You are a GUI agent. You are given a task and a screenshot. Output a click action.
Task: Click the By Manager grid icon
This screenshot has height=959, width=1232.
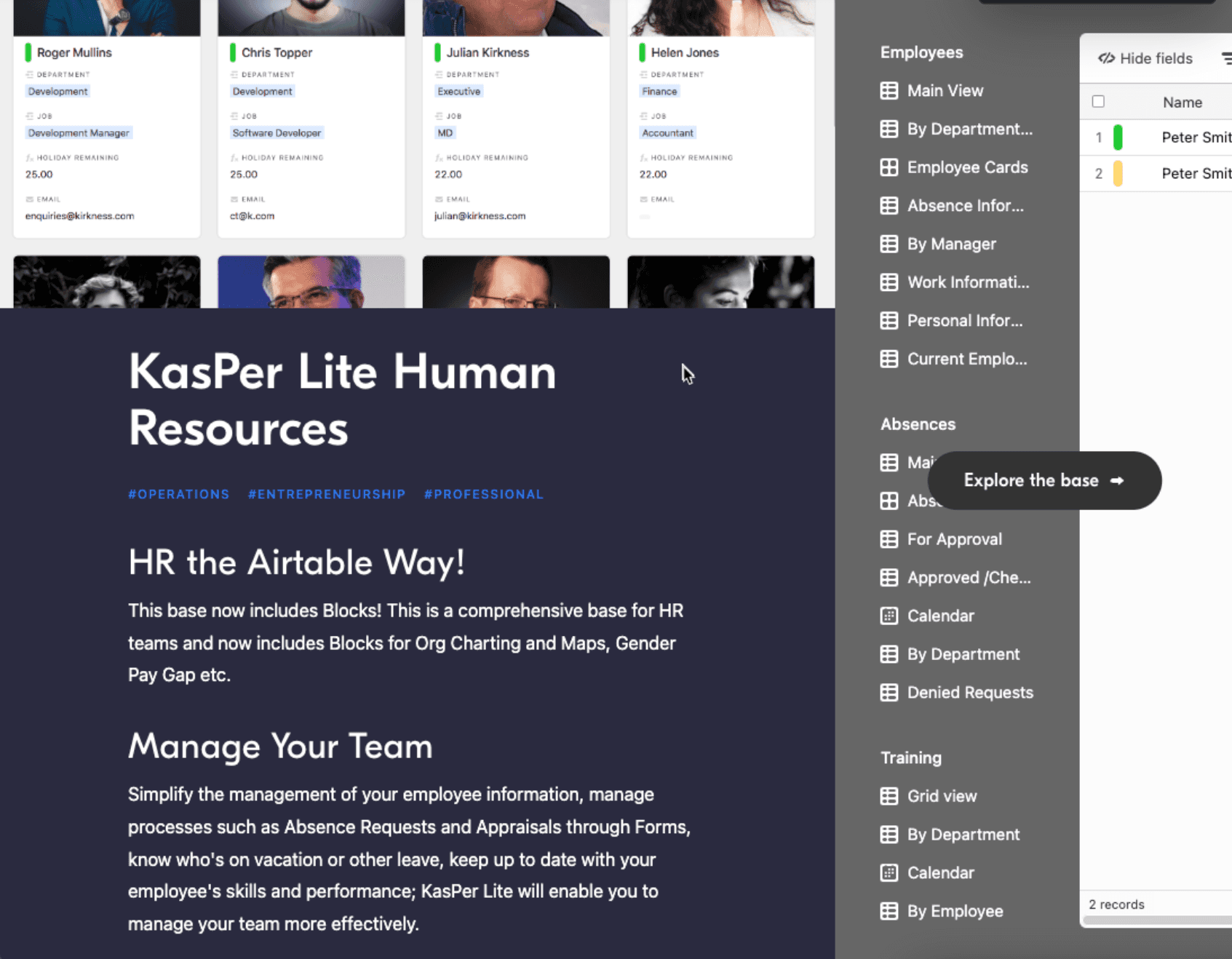[889, 244]
